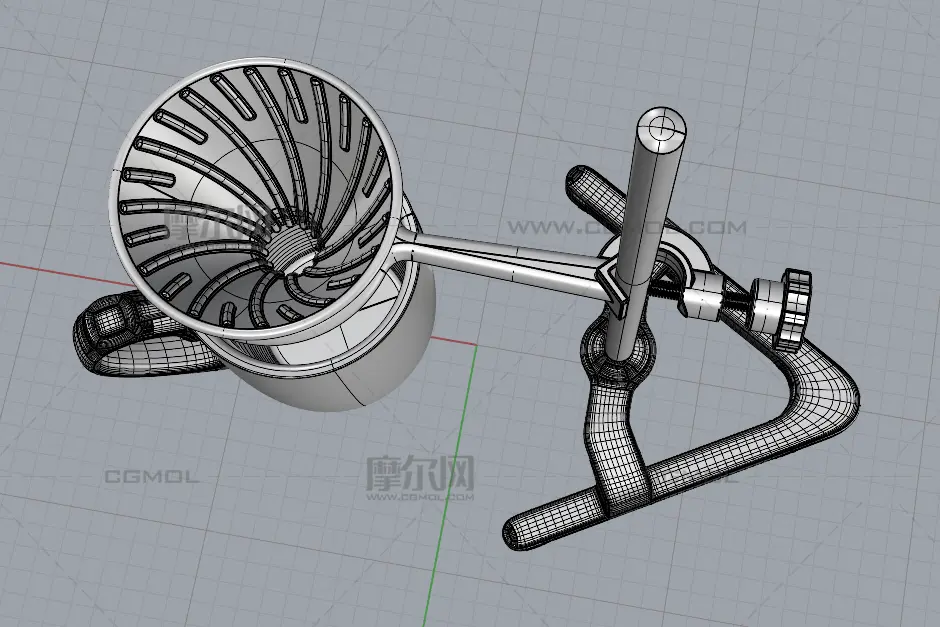Select the wireframe tube end behind the rod
The width and height of the screenshot is (940, 627).
[x=585, y=185]
